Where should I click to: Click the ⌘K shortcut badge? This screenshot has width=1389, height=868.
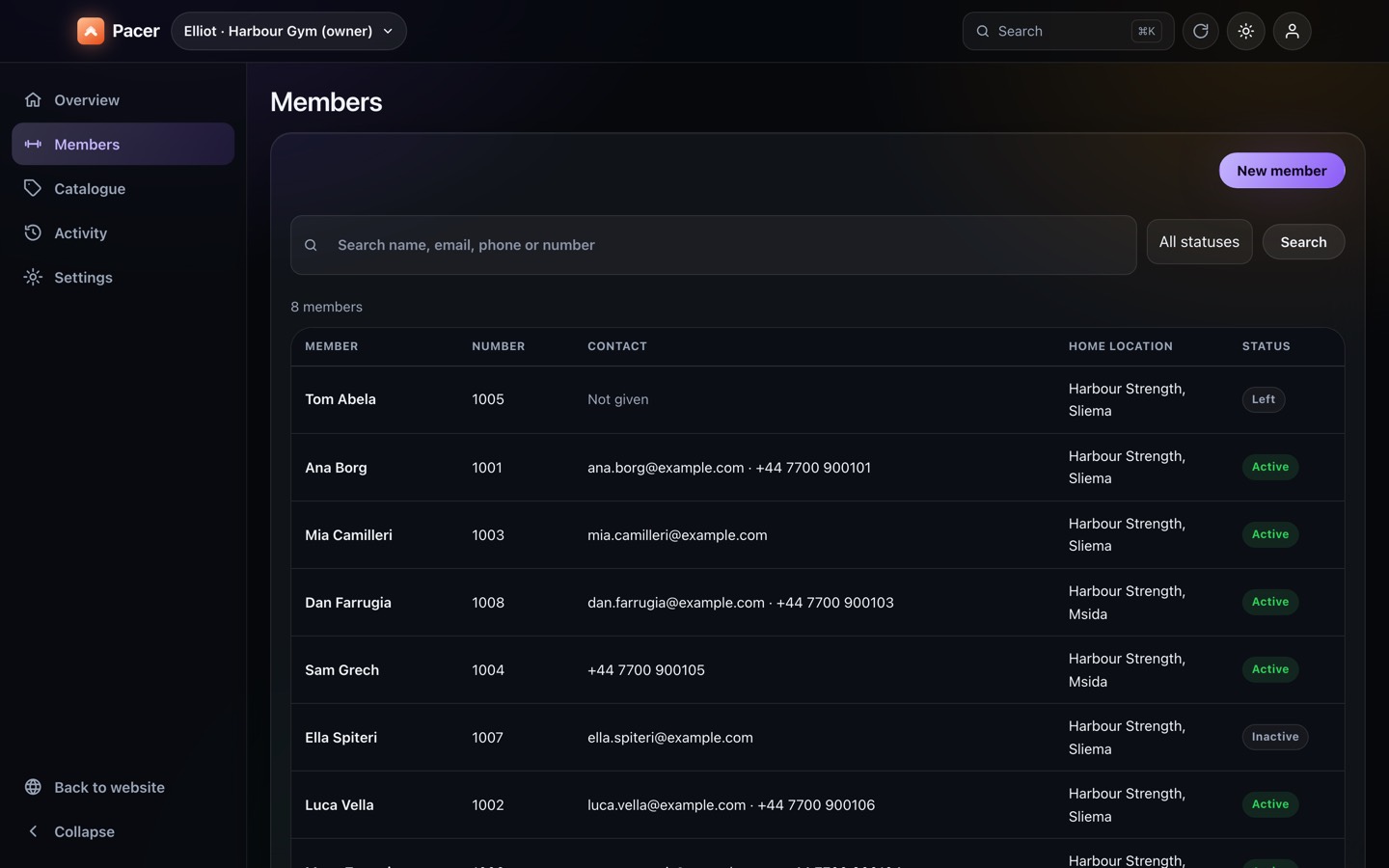[x=1146, y=31]
